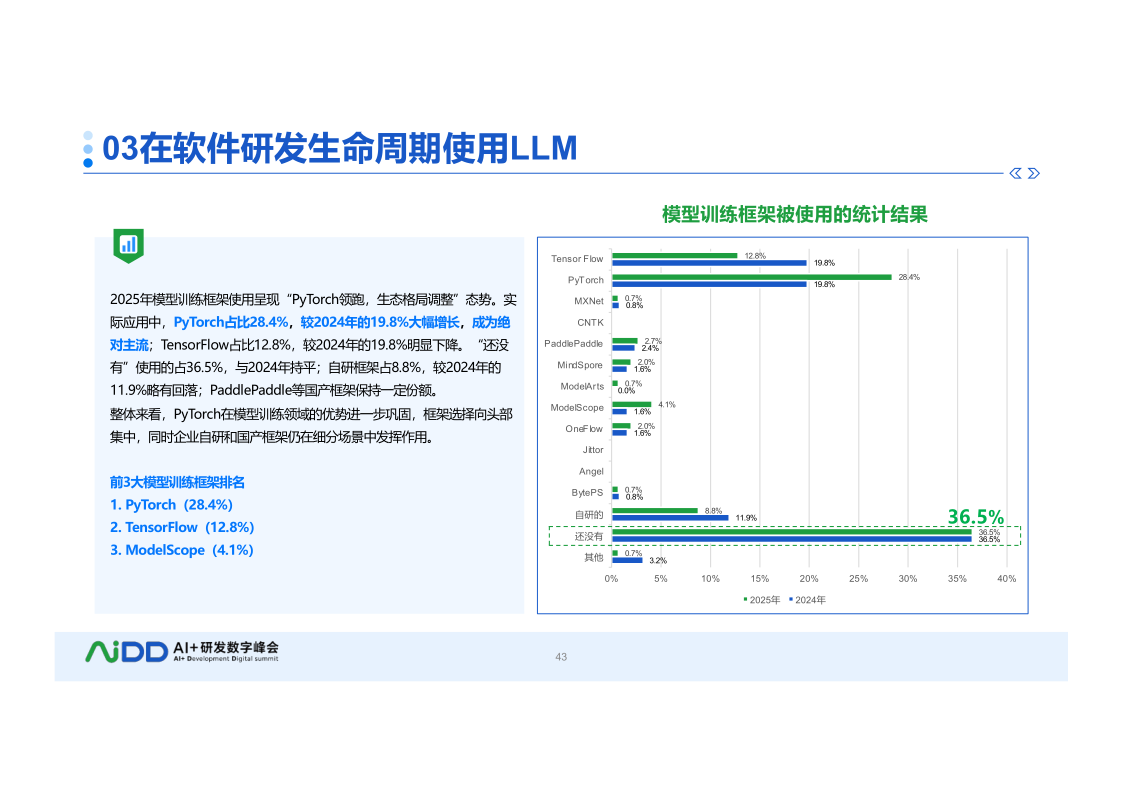This screenshot has width=1123, height=794.
Task: Click the Jittor axis label
Action: (x=592, y=450)
